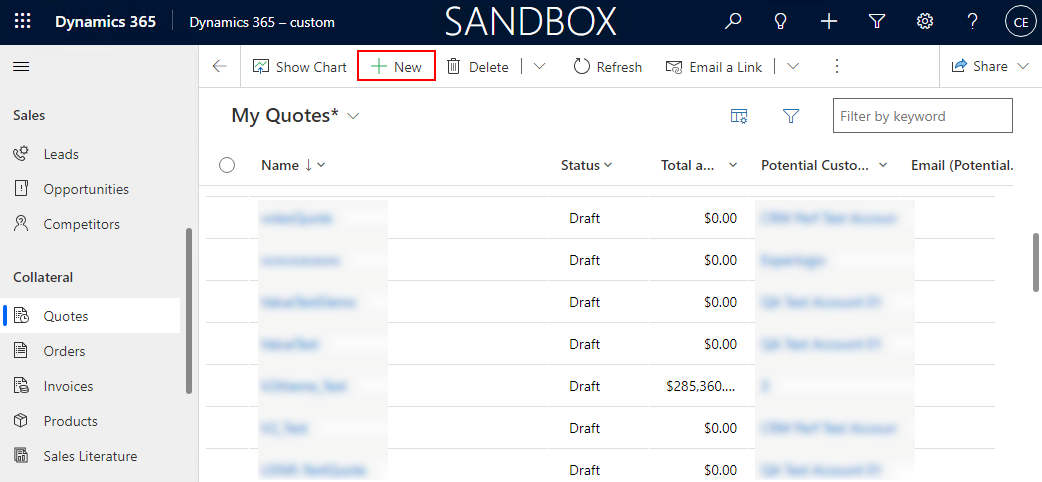Click the help question mark icon
Image resolution: width=1042 pixels, height=482 pixels.
[x=973, y=22]
